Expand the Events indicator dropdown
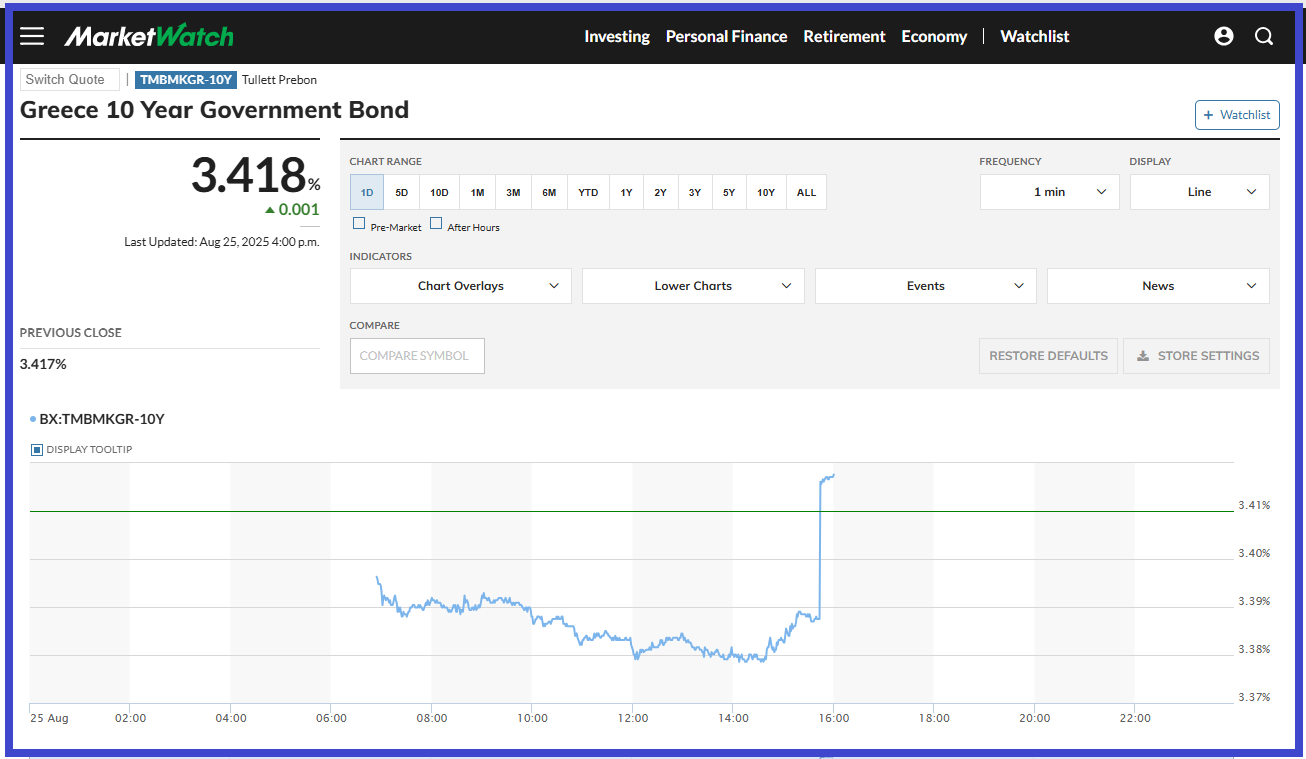This screenshot has height=759, width=1306. click(x=926, y=286)
